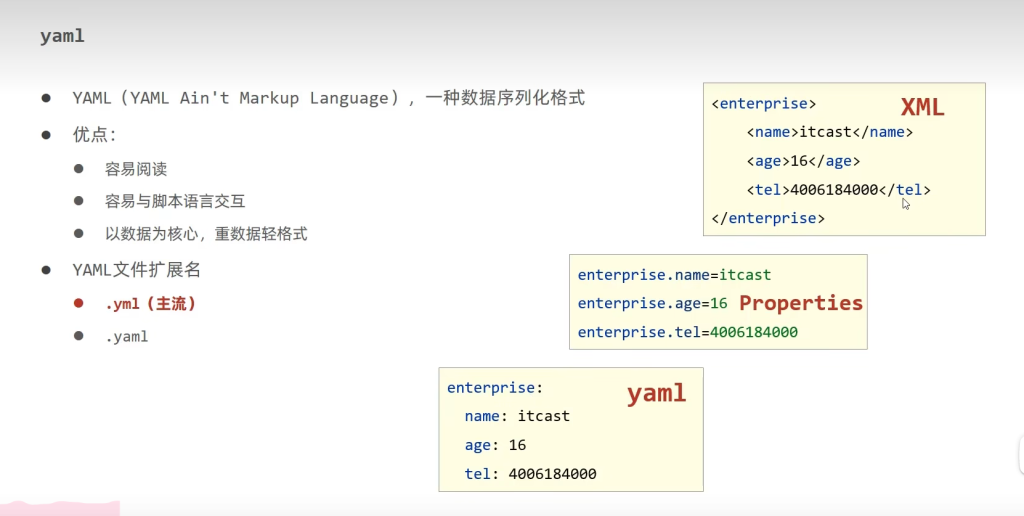The height and width of the screenshot is (516, 1024).
Task: Click the floating side handle at right edge
Action: pyautogui.click(x=1019, y=455)
